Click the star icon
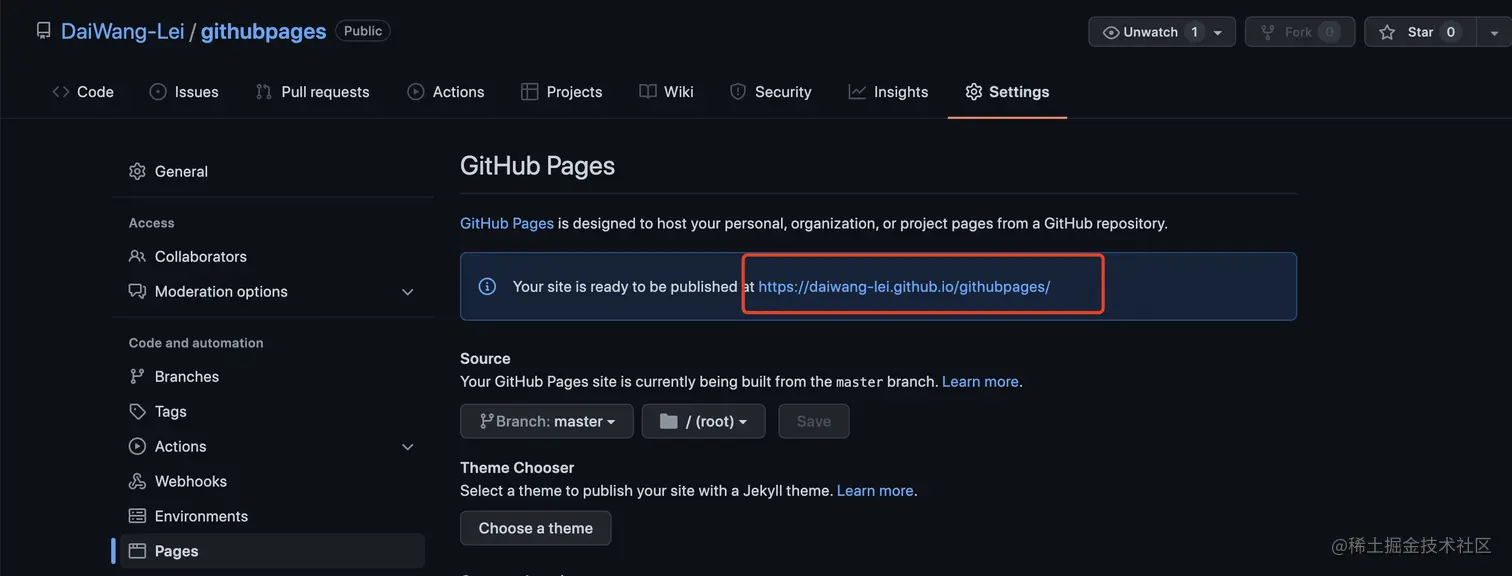The image size is (1512, 576). [x=1387, y=32]
